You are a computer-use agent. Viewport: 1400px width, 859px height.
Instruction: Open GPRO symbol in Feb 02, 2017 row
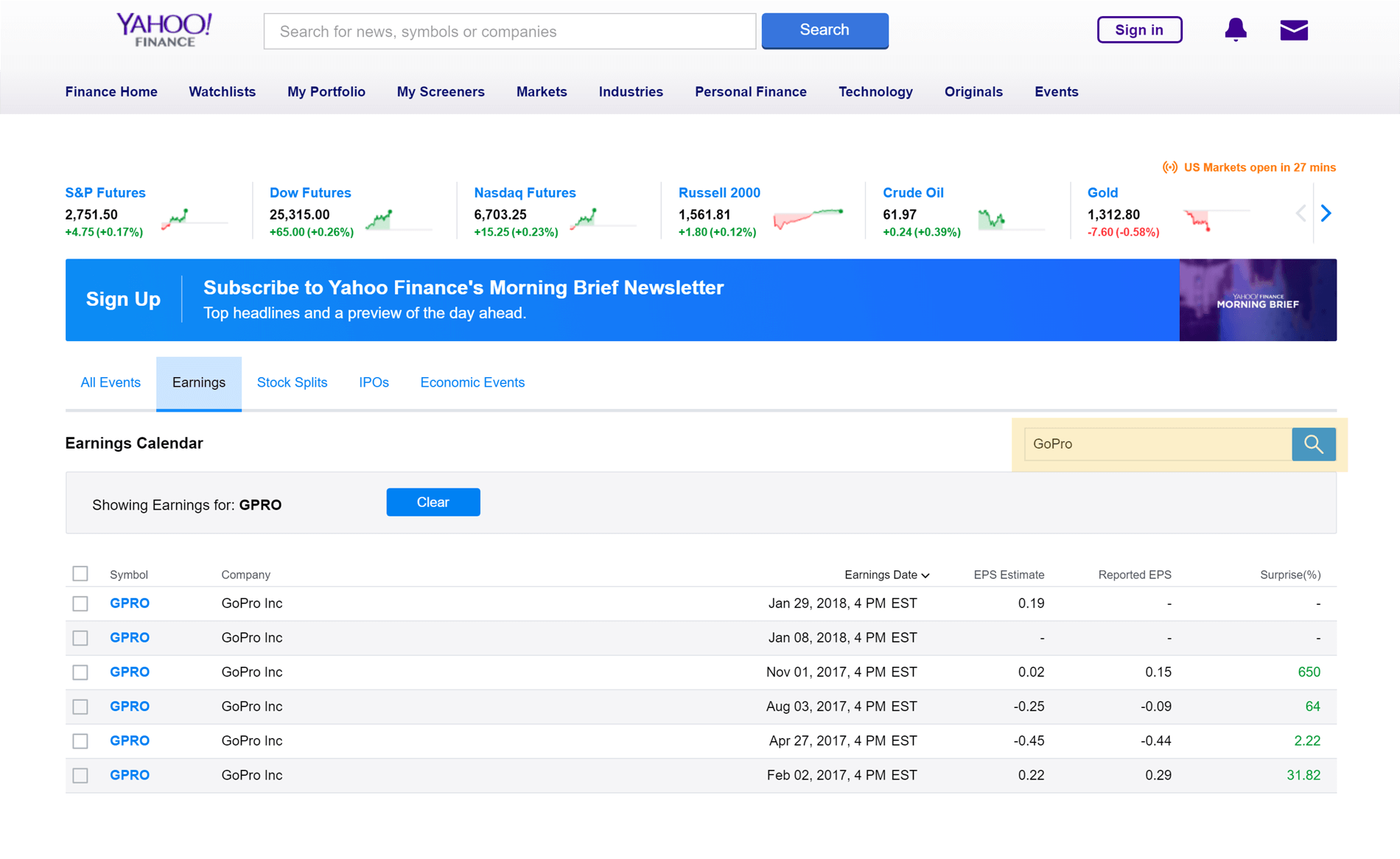130,775
